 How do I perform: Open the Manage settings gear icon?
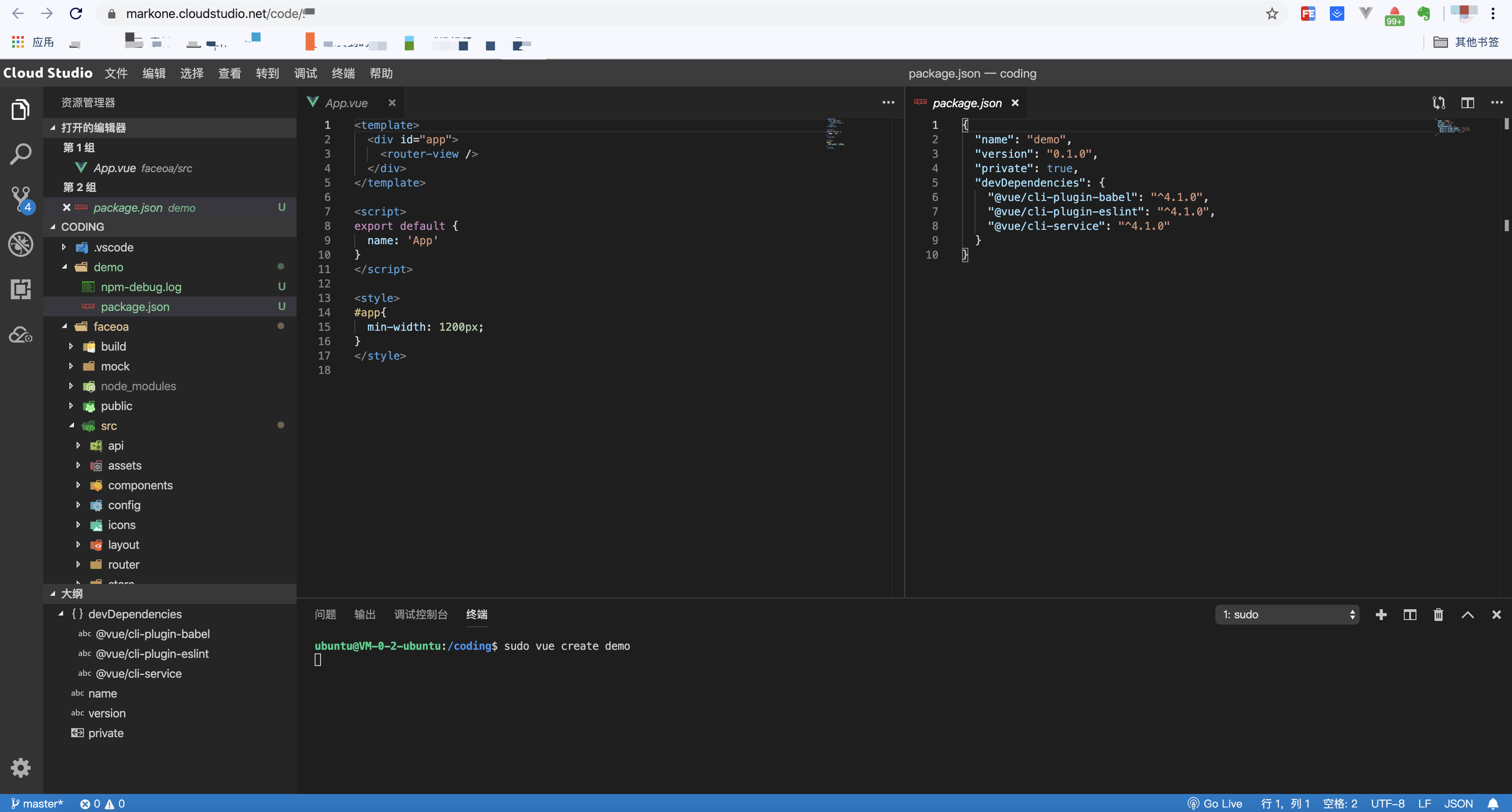[21, 768]
